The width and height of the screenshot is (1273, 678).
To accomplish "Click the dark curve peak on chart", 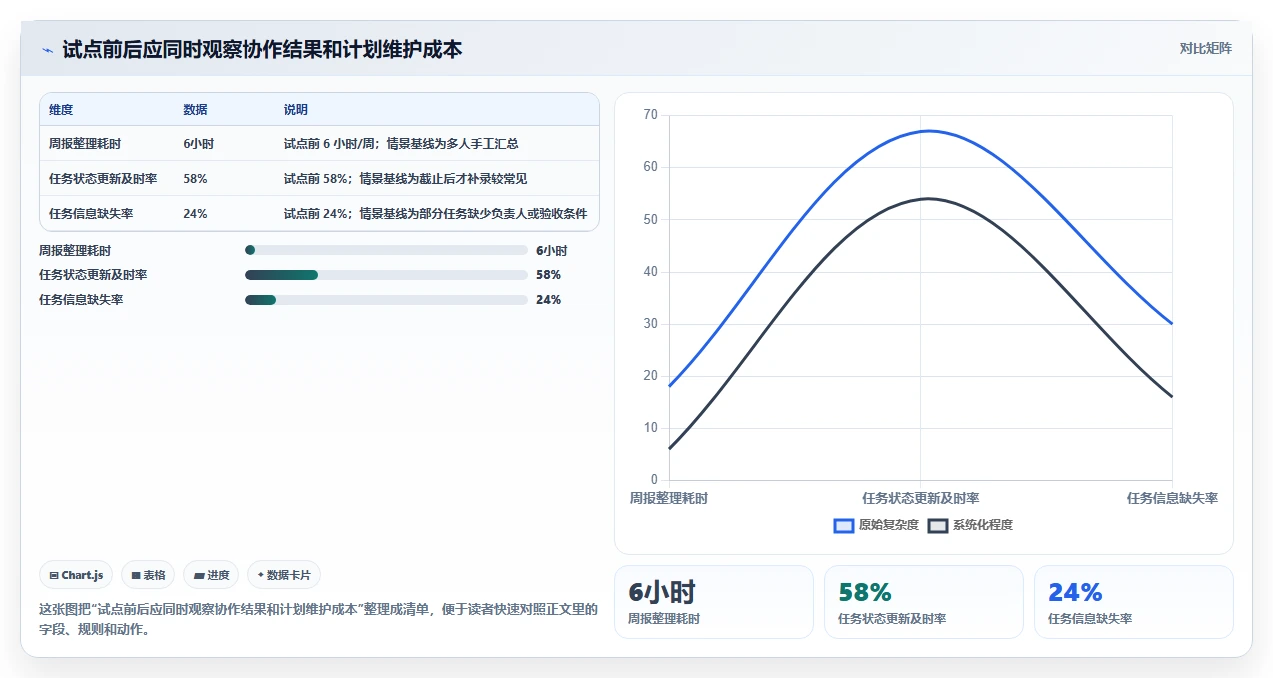I will [x=929, y=198].
